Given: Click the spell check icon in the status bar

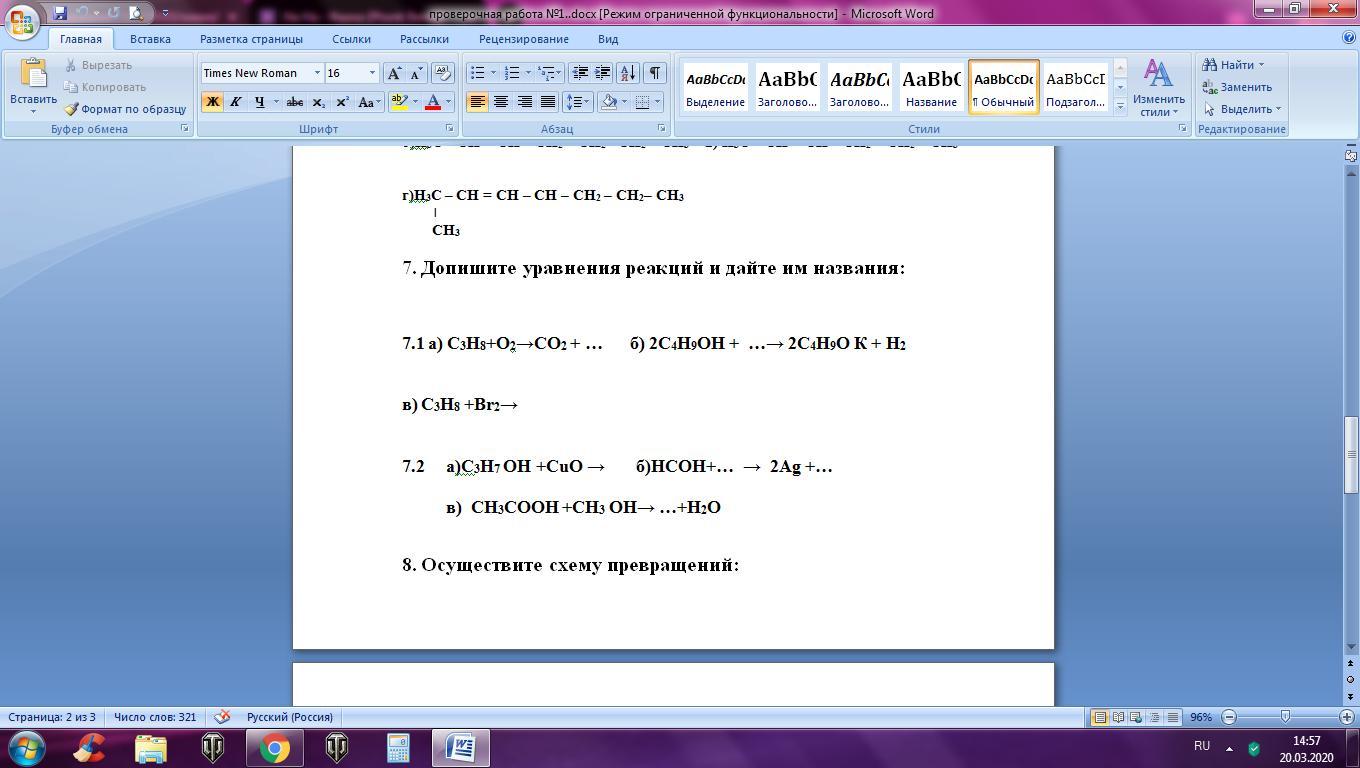Looking at the screenshot, I should coord(223,717).
